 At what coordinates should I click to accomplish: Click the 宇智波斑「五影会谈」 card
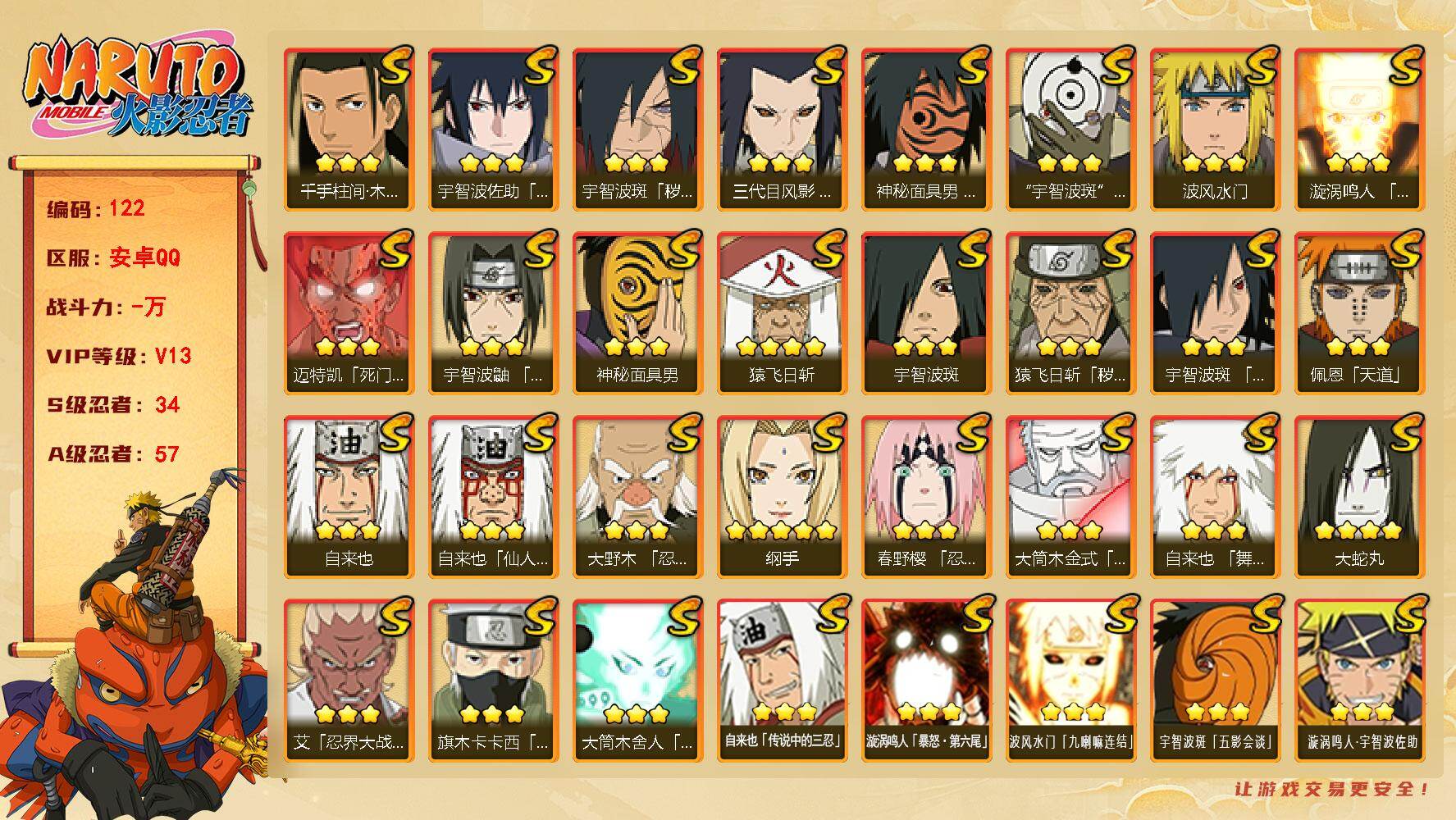pyautogui.click(x=1215, y=680)
